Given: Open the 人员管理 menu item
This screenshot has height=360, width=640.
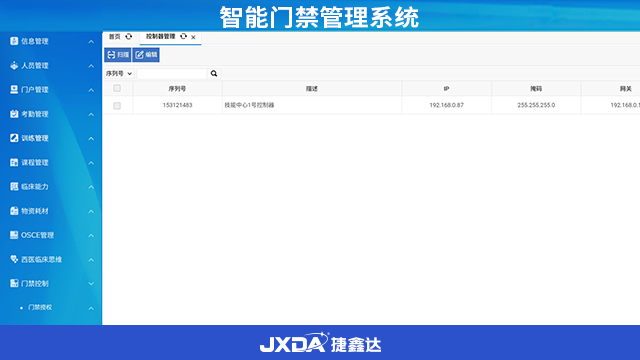Looking at the screenshot, I should coord(35,65).
